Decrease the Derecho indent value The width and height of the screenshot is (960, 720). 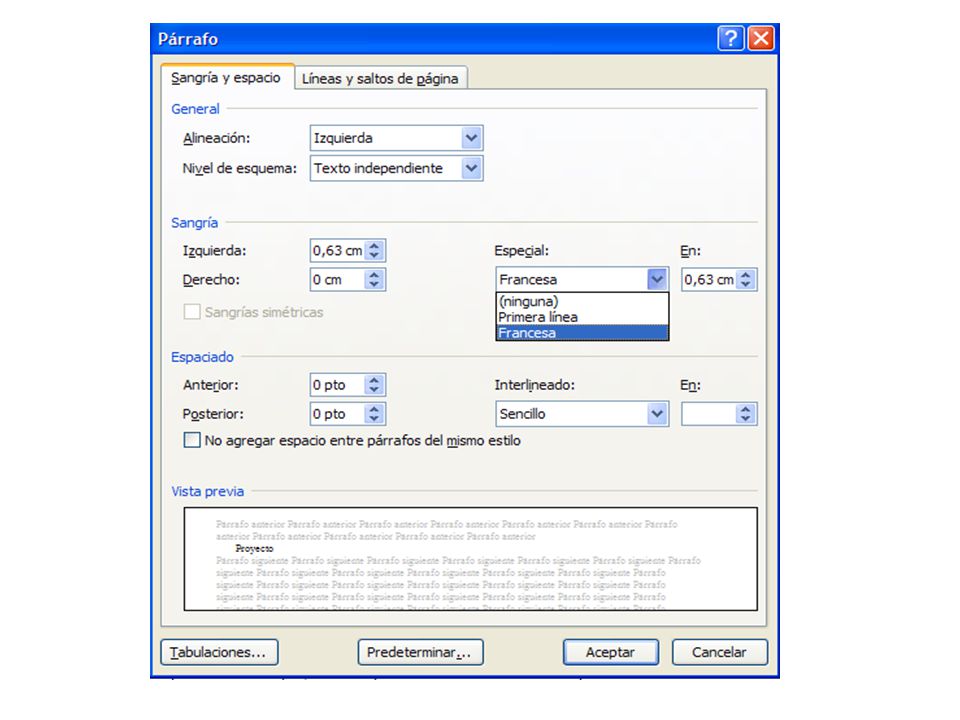coord(375,285)
